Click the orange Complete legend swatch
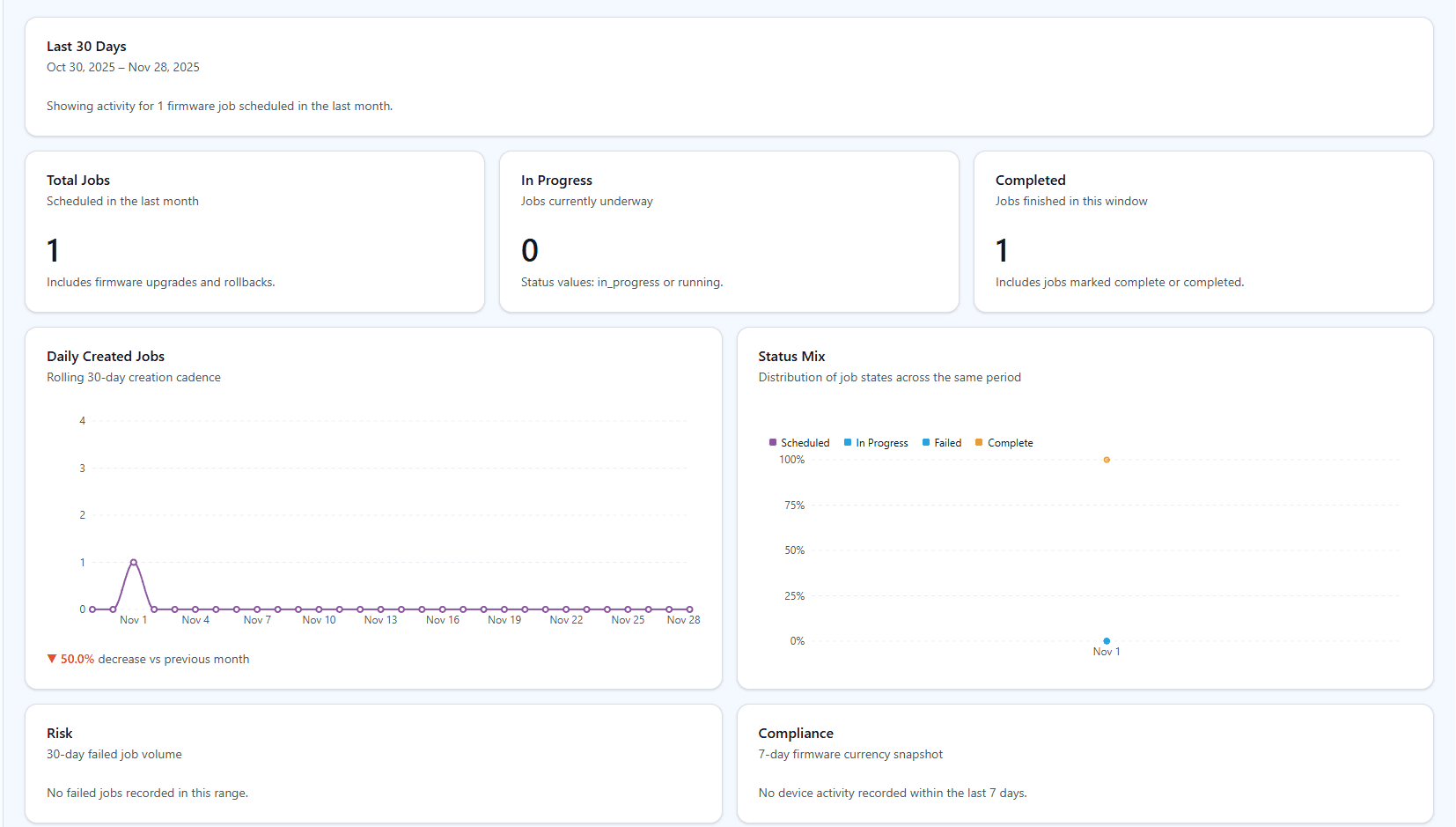 (979, 442)
